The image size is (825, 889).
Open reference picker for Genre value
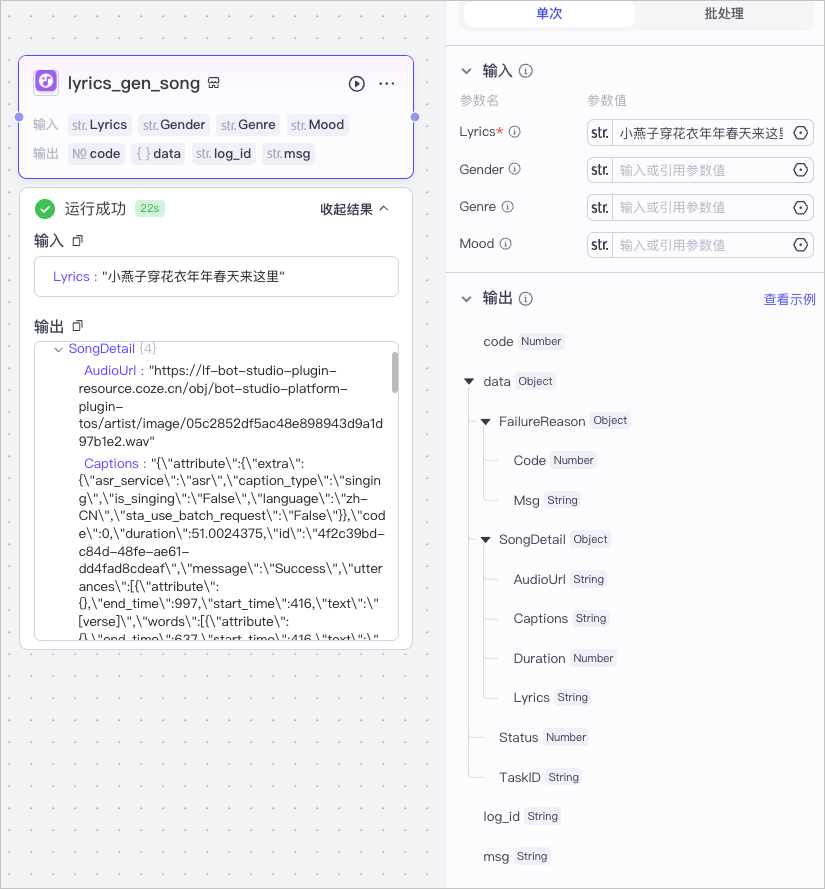(800, 208)
